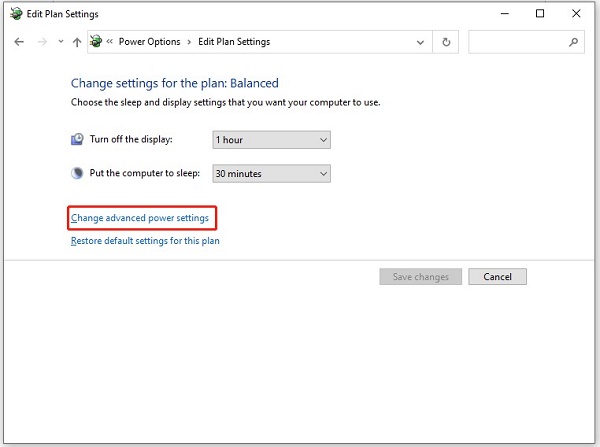Click the Save changes button
Screen dimensions: 600x447
(421, 277)
